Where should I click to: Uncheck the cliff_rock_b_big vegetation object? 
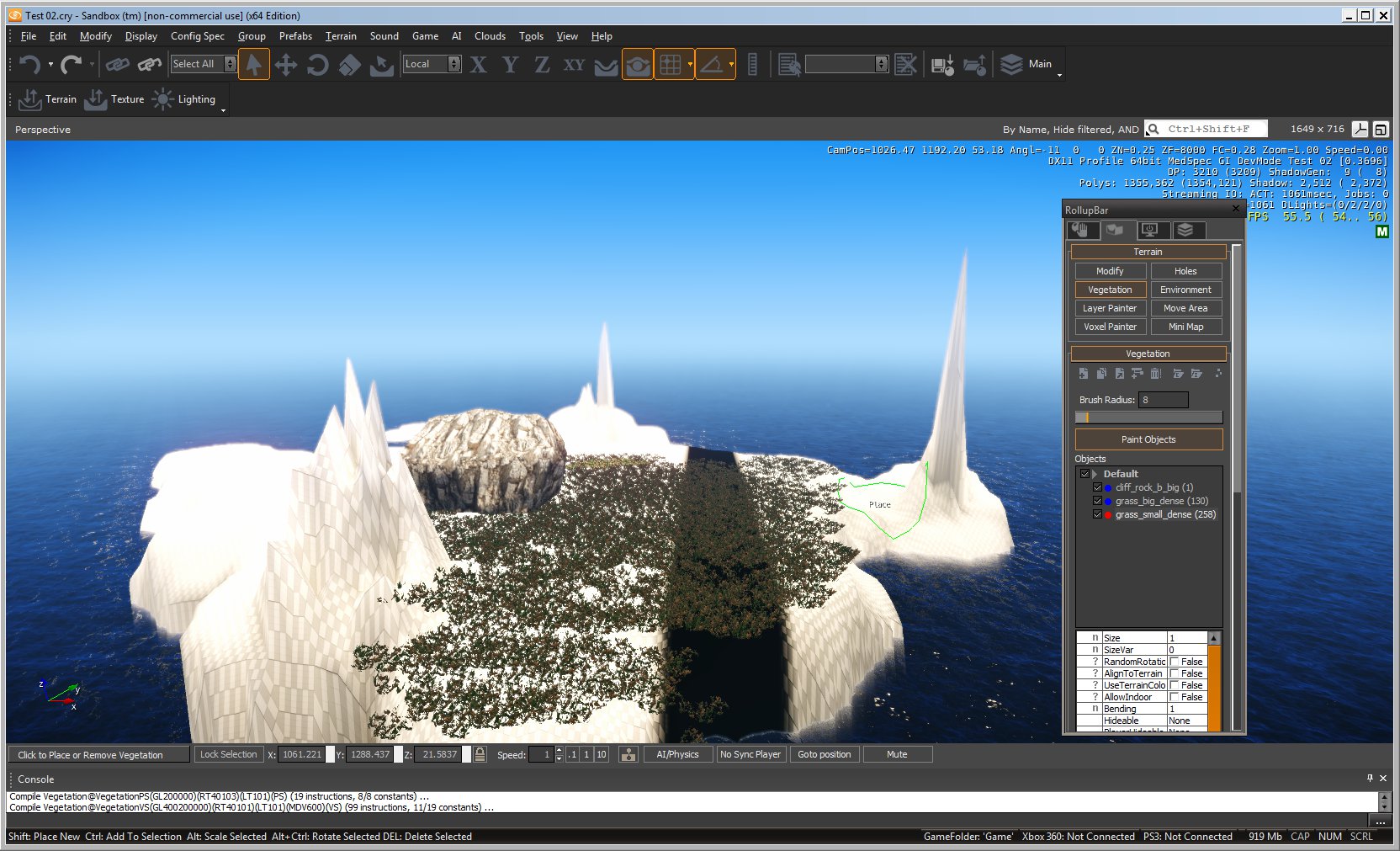[1097, 487]
